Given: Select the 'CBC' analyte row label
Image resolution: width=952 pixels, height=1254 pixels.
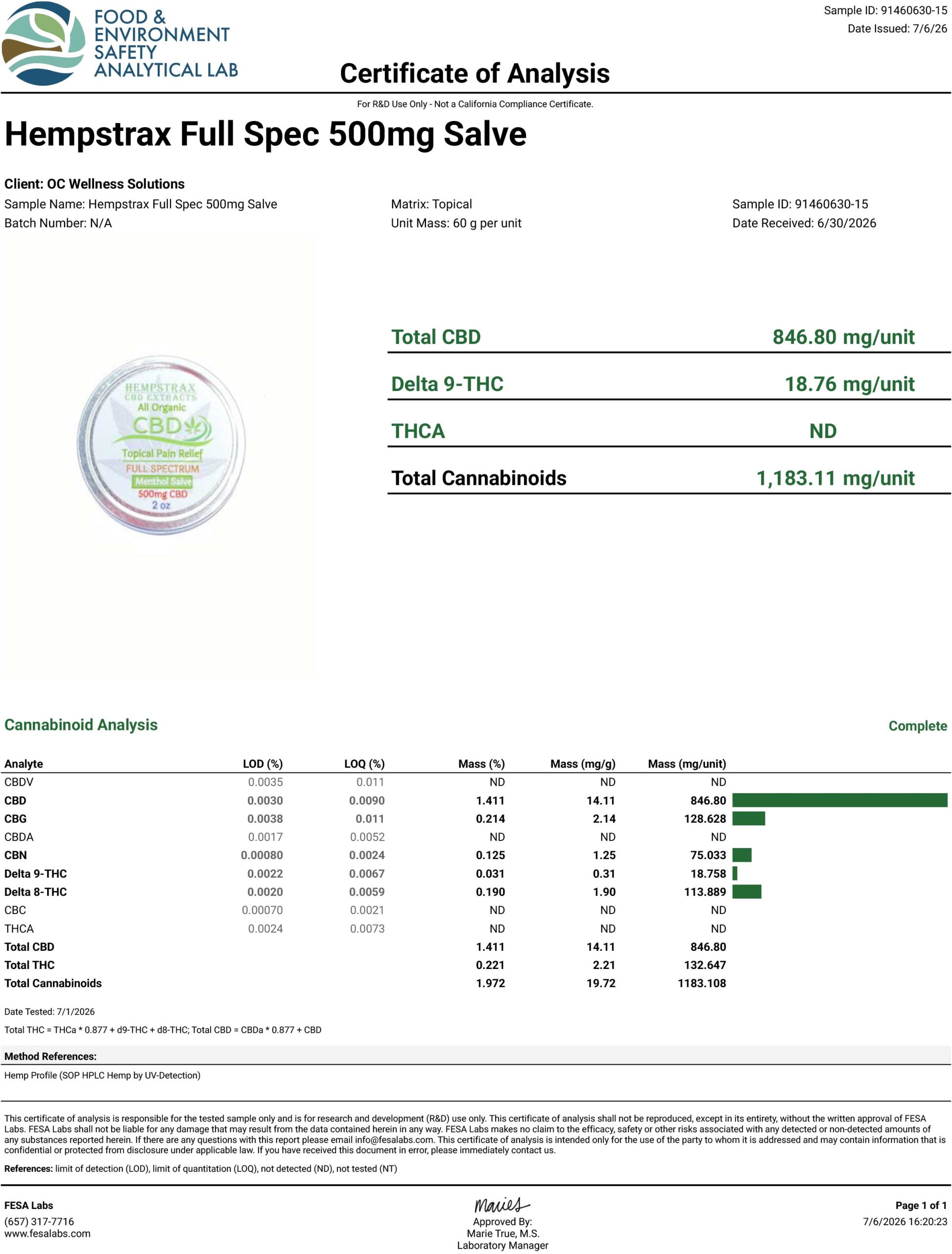Looking at the screenshot, I should [15, 911].
